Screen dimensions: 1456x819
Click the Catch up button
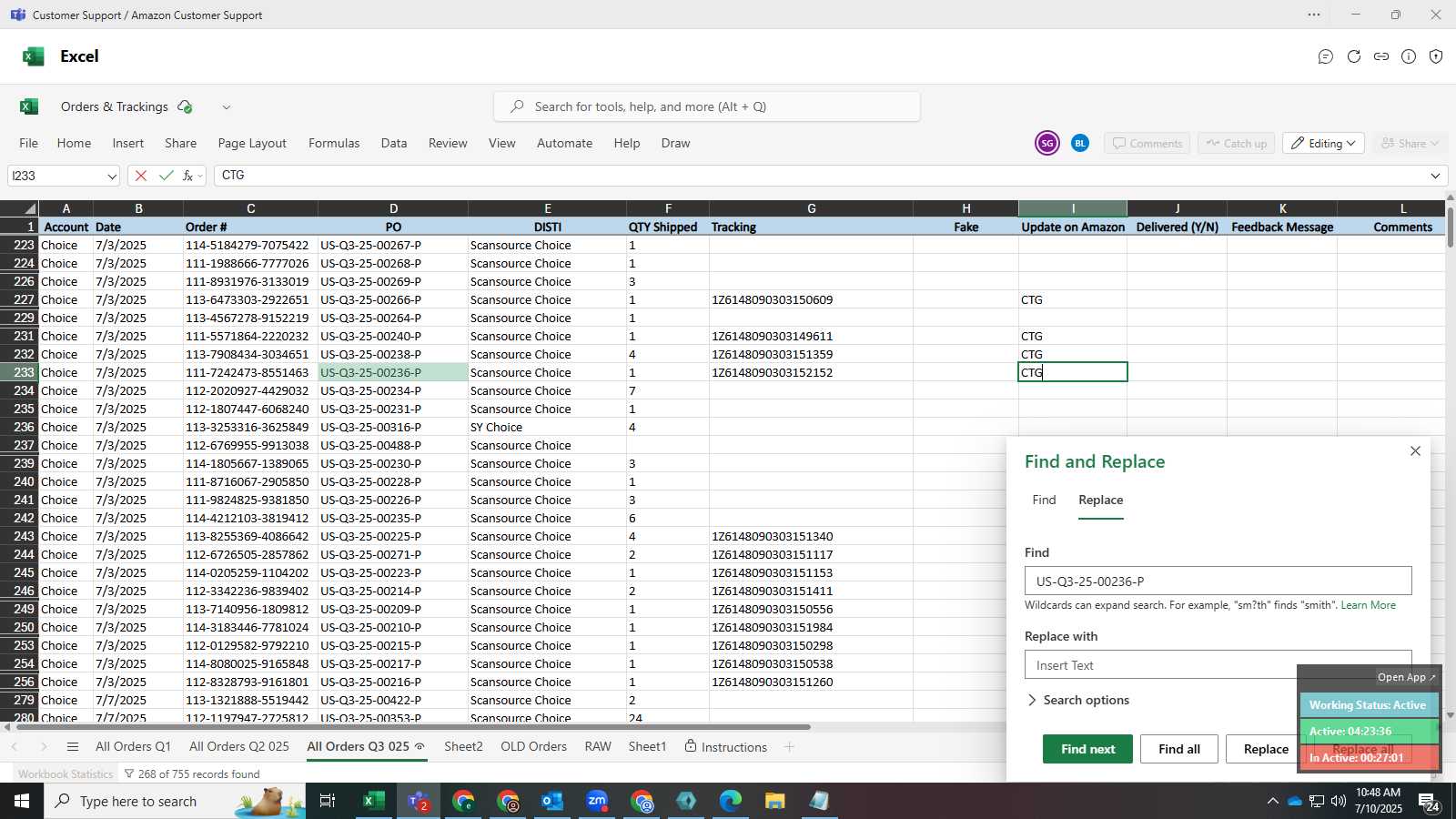click(x=1237, y=143)
